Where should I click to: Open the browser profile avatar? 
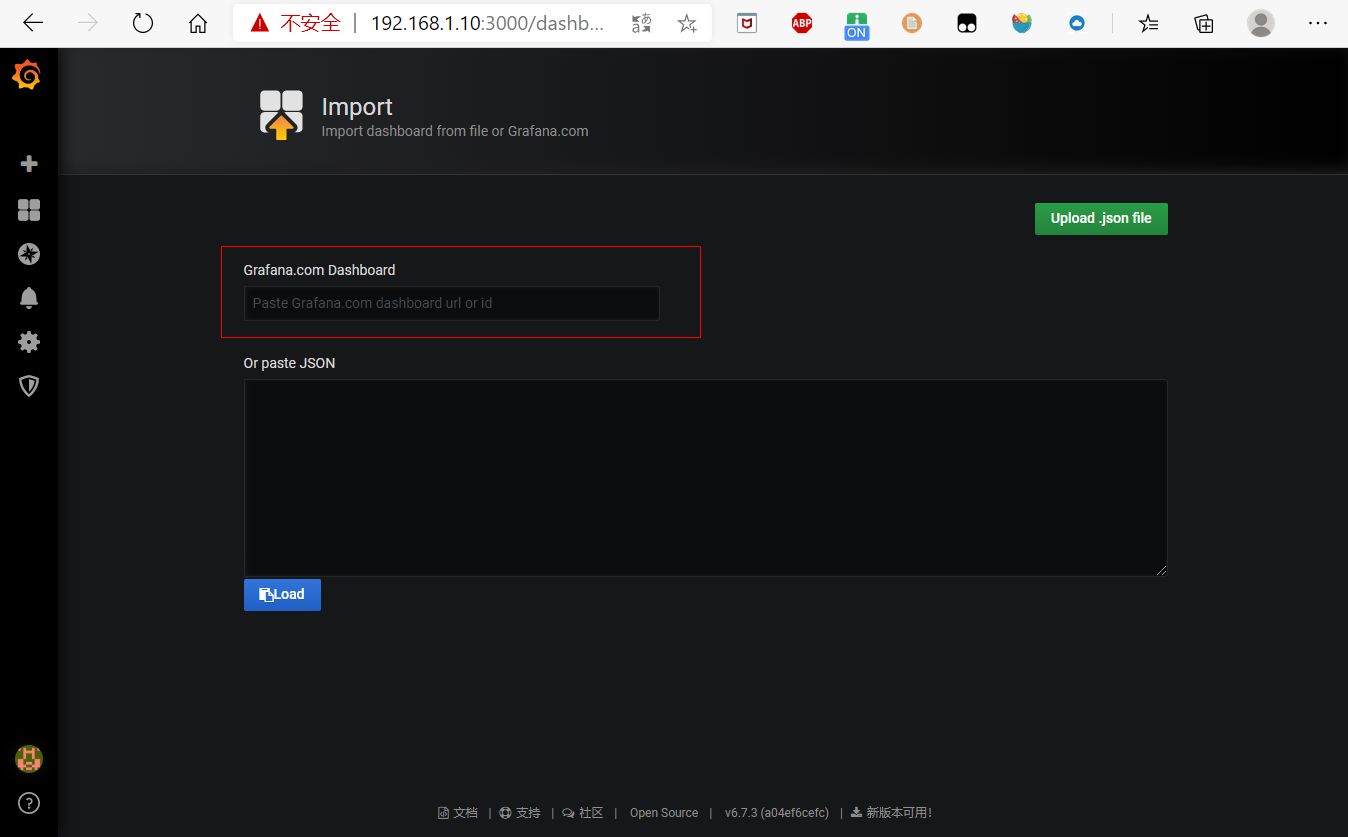pyautogui.click(x=1261, y=23)
